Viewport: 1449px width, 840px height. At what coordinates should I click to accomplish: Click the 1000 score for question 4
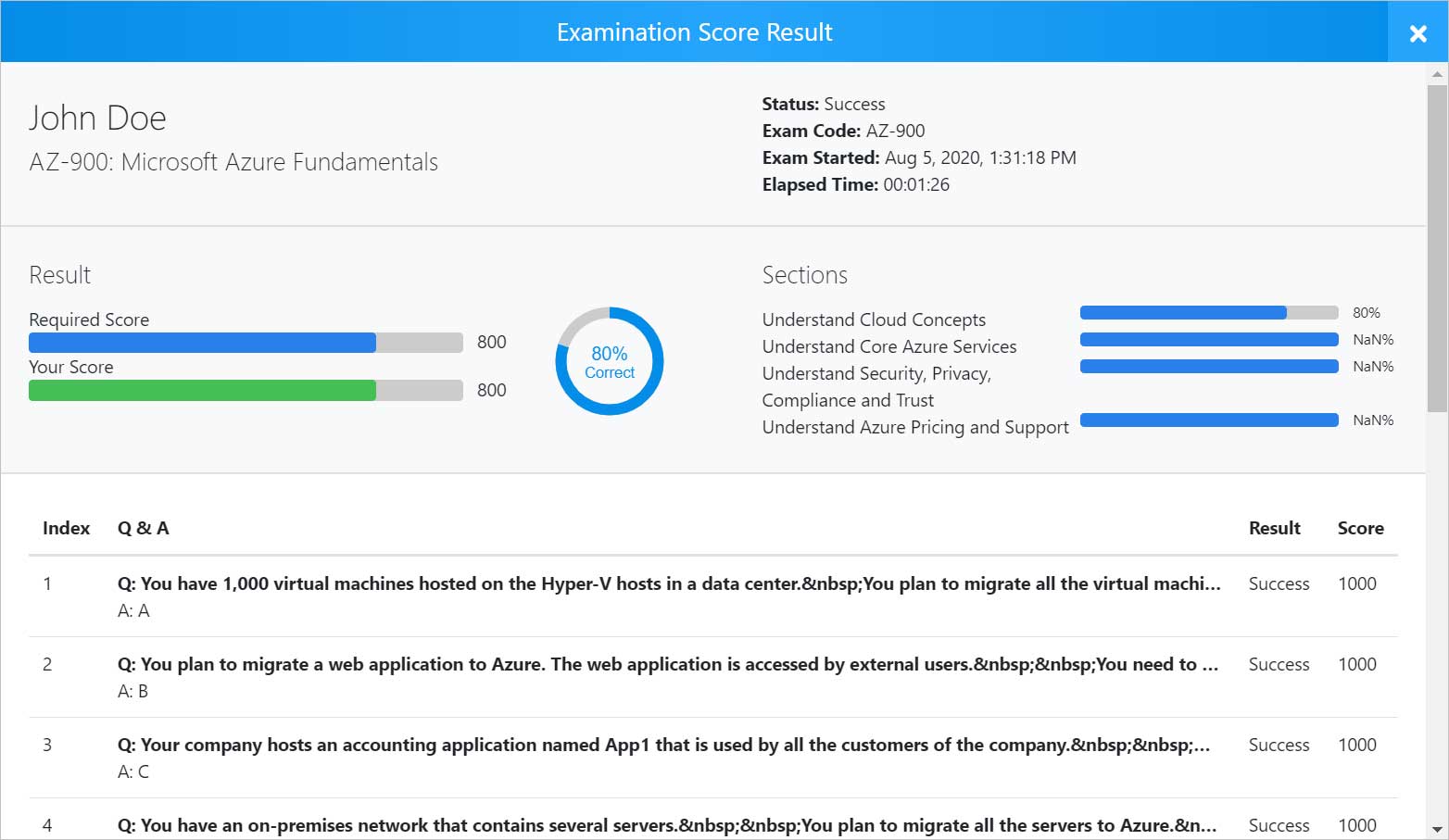point(1357,825)
